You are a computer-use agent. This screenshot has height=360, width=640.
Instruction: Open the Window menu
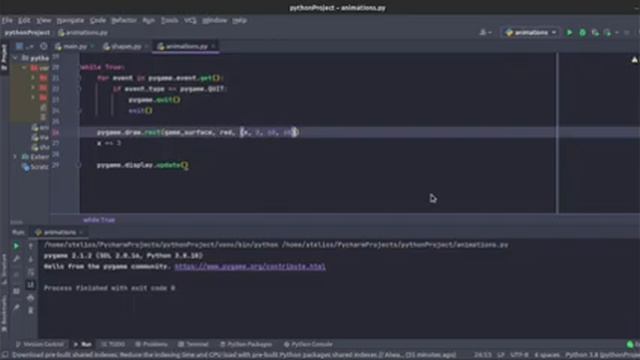(x=214, y=20)
